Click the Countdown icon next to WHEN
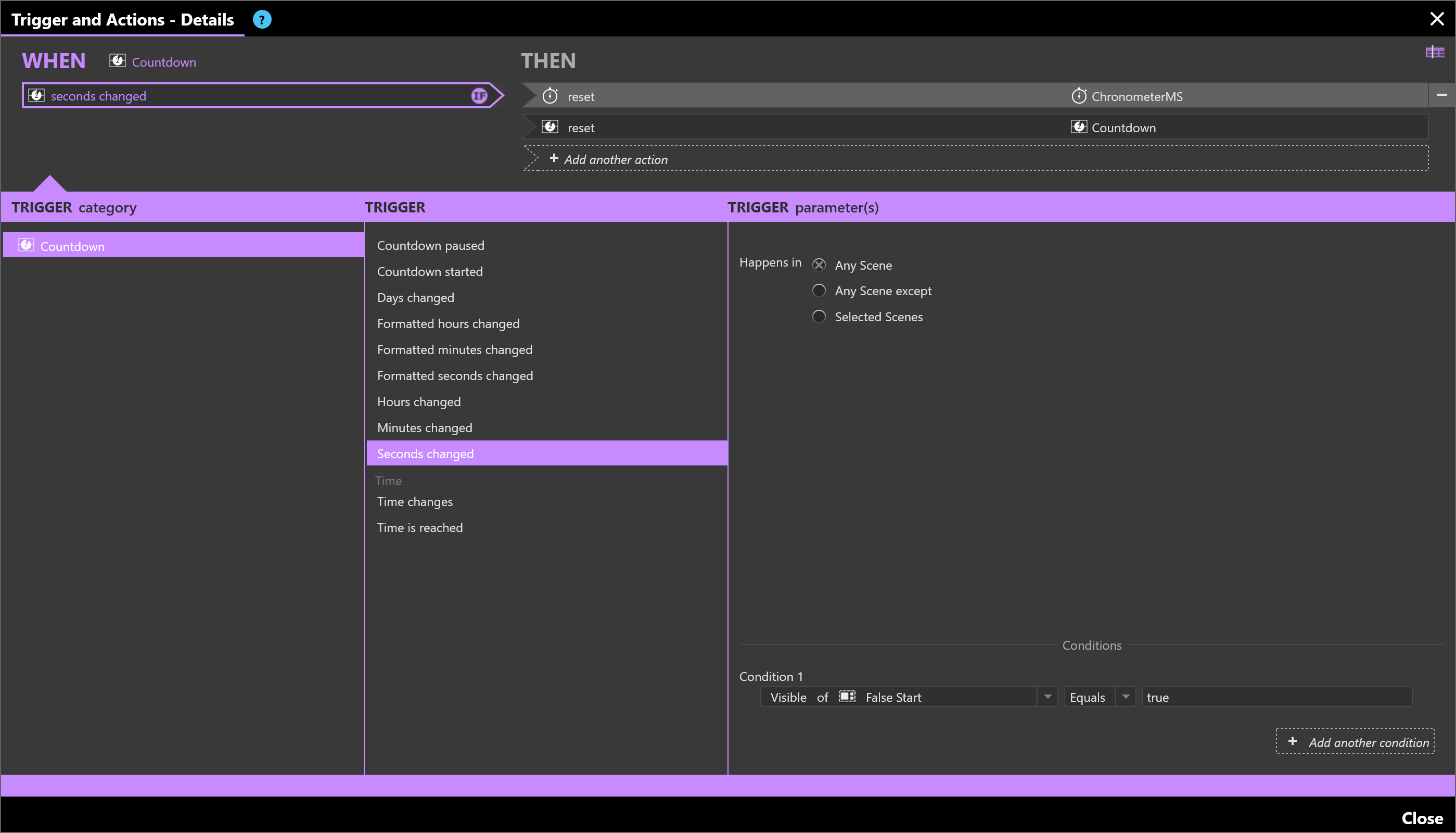Screen dimensions: 1456x833 [x=117, y=61]
